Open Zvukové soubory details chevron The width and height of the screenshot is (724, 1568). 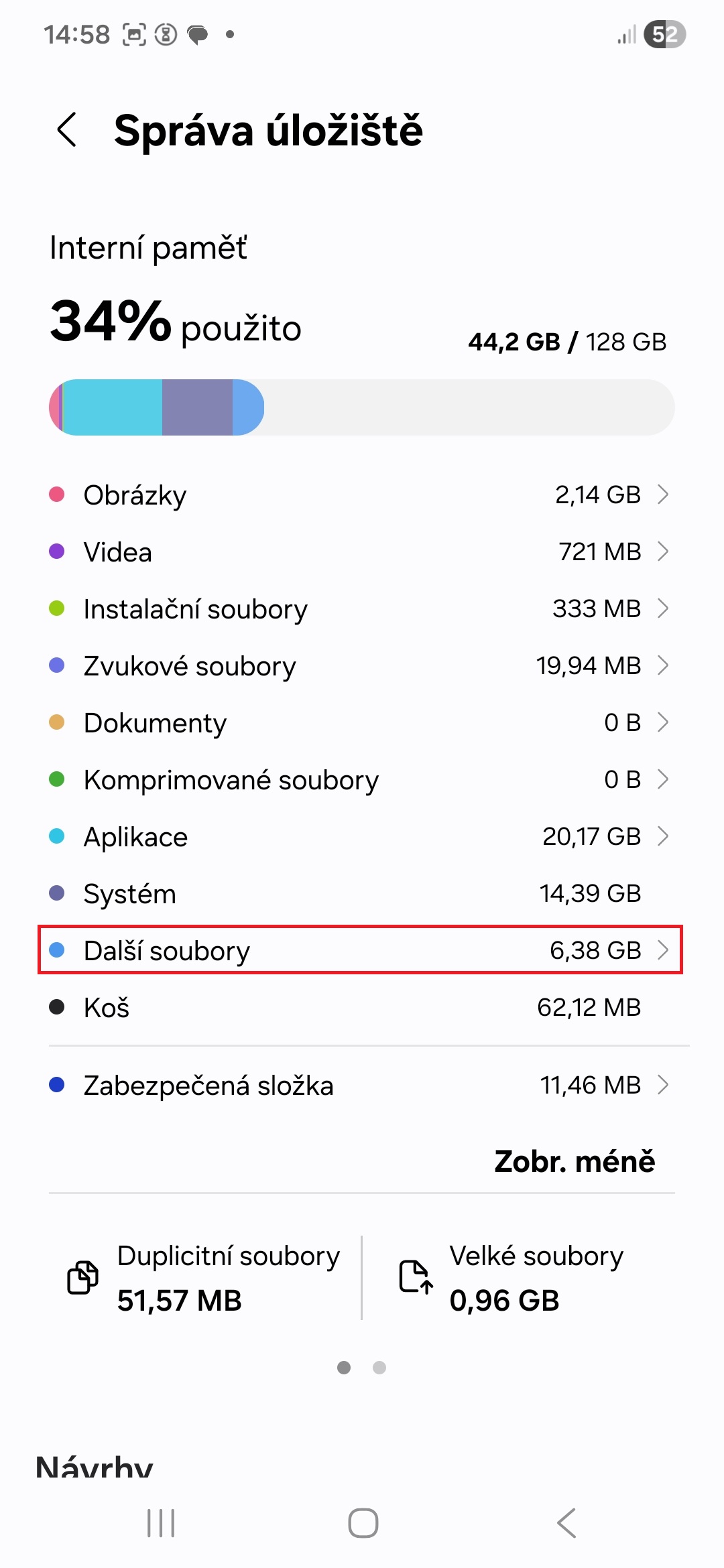coord(664,665)
